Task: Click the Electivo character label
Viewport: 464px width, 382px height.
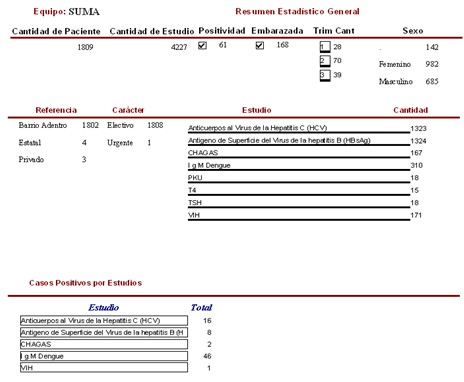Action: click(x=120, y=125)
